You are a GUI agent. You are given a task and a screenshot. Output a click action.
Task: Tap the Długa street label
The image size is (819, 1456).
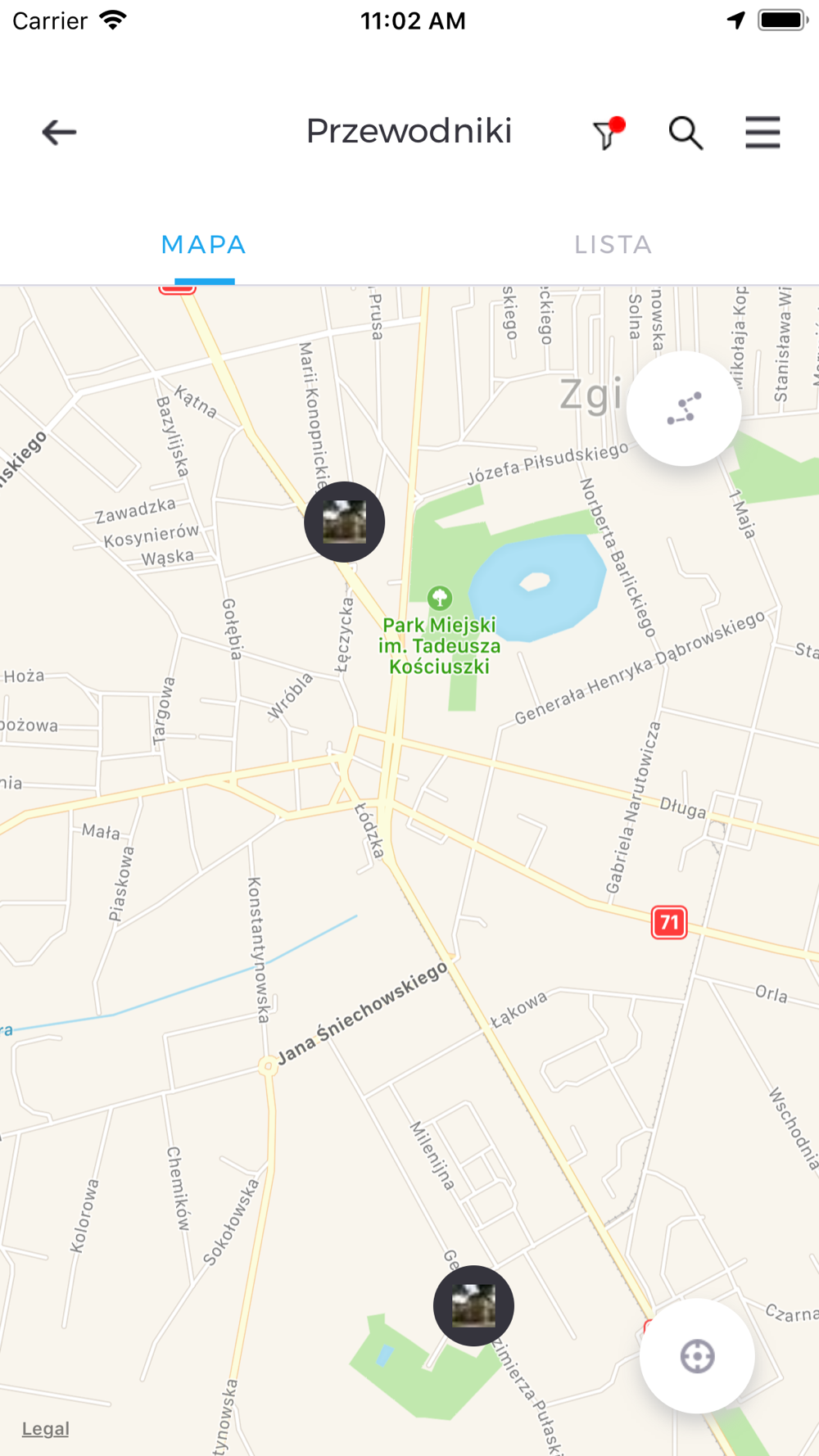(x=683, y=808)
